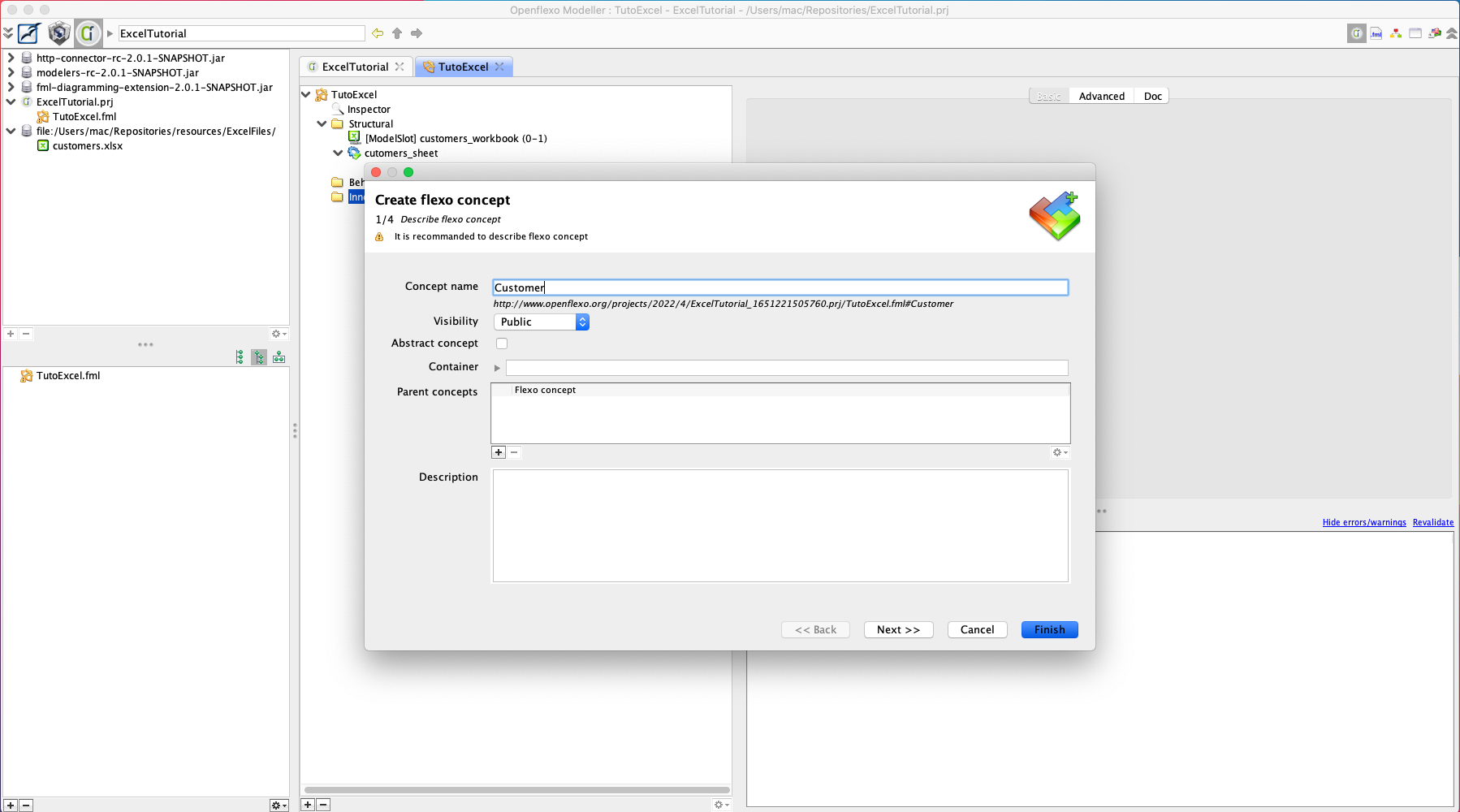Collapse the TutoExcel root tree node
This screenshot has width=1460, height=812.
tap(306, 94)
